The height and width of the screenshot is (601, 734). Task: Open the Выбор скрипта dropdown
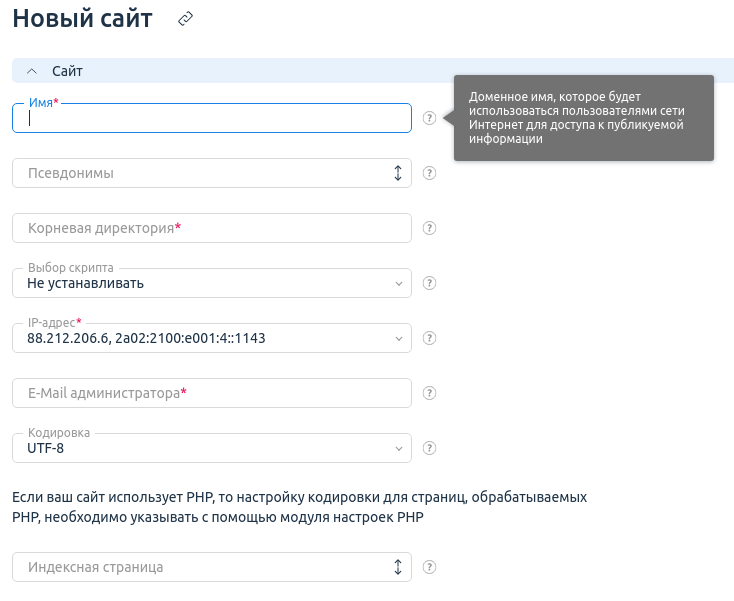click(212, 283)
